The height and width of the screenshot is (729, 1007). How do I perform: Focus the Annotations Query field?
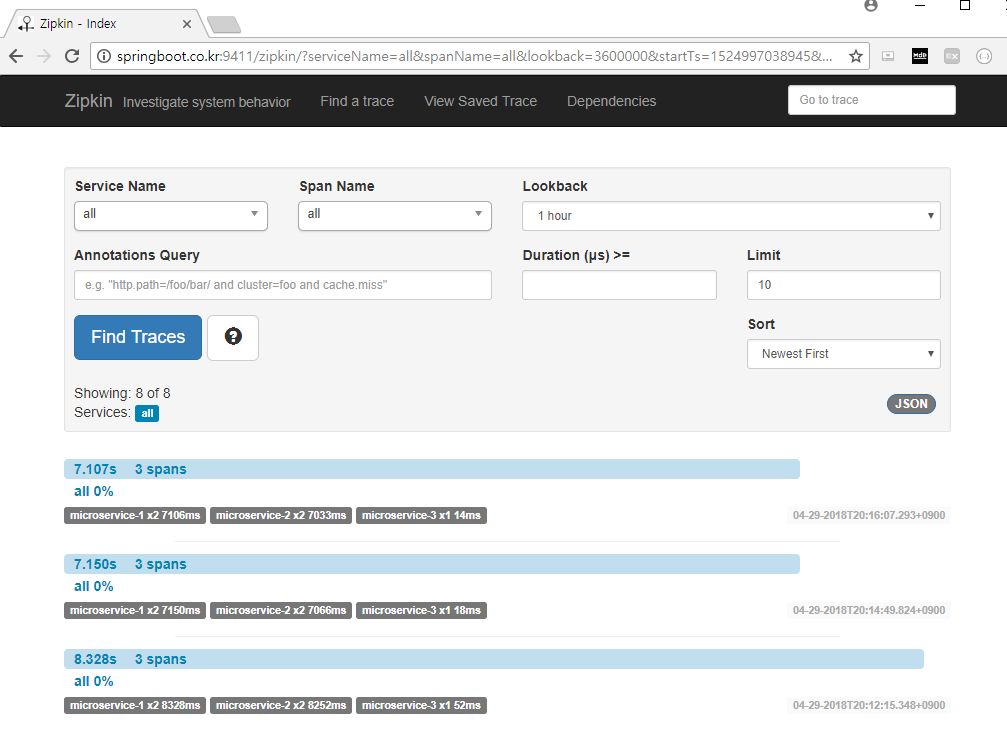[283, 285]
